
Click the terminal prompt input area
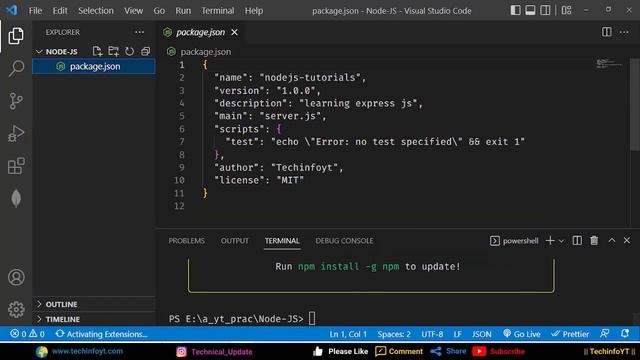[312, 318]
